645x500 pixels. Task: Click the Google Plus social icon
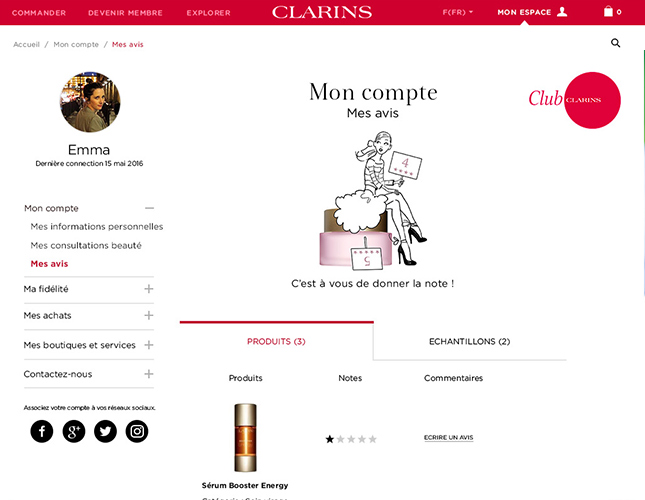coord(74,431)
